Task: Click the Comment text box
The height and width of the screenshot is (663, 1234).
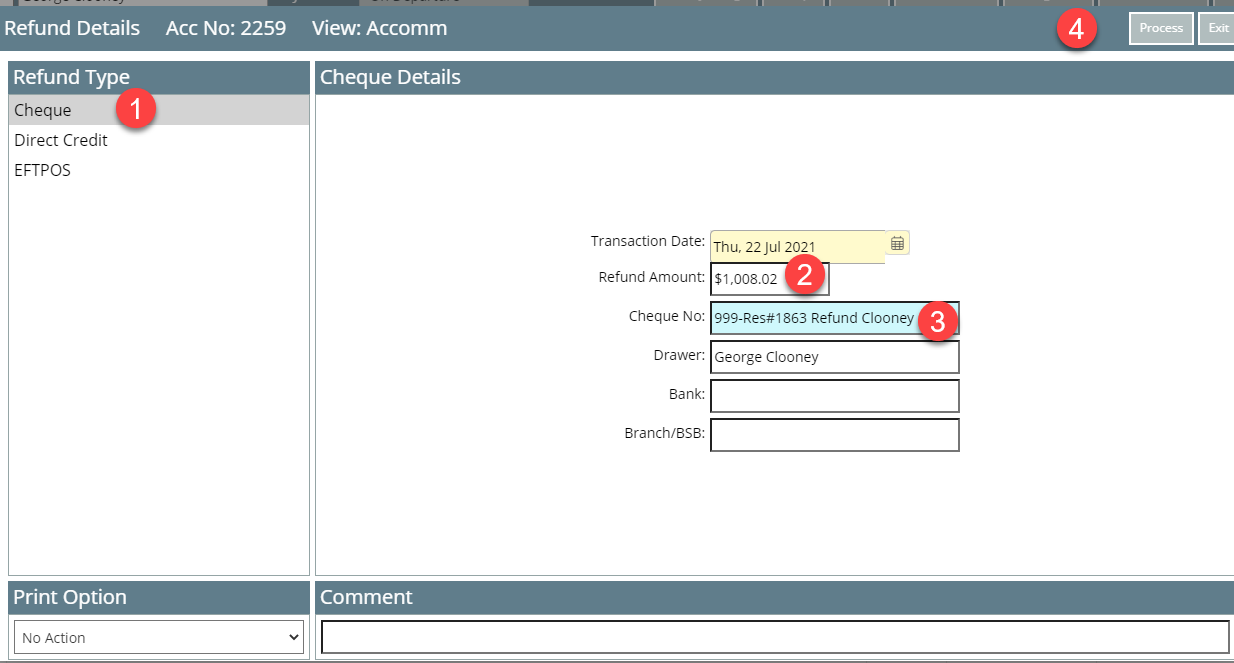Action: tap(774, 637)
